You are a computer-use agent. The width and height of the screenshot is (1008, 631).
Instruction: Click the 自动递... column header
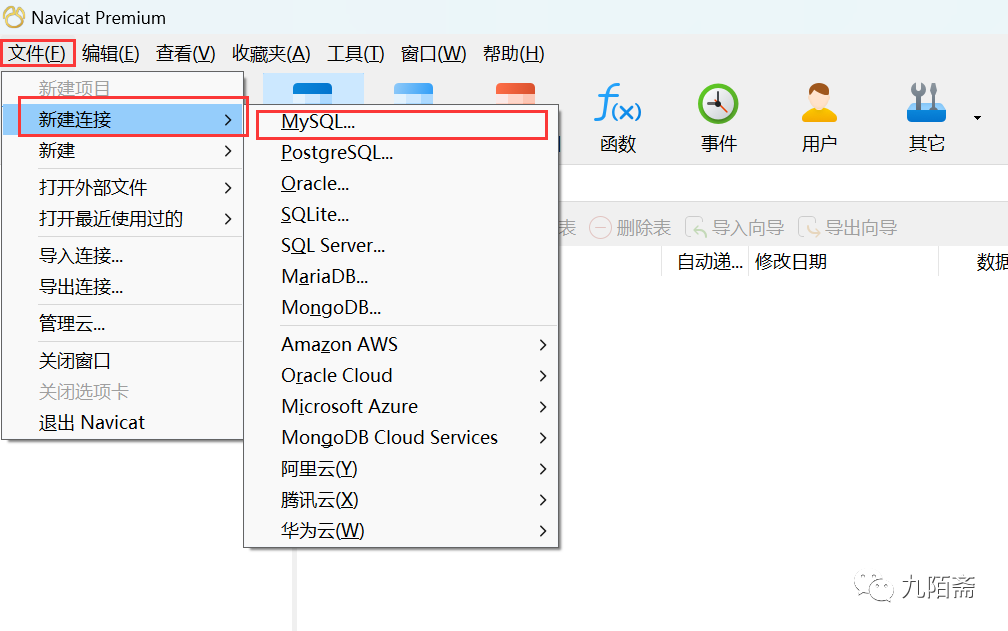click(x=705, y=262)
